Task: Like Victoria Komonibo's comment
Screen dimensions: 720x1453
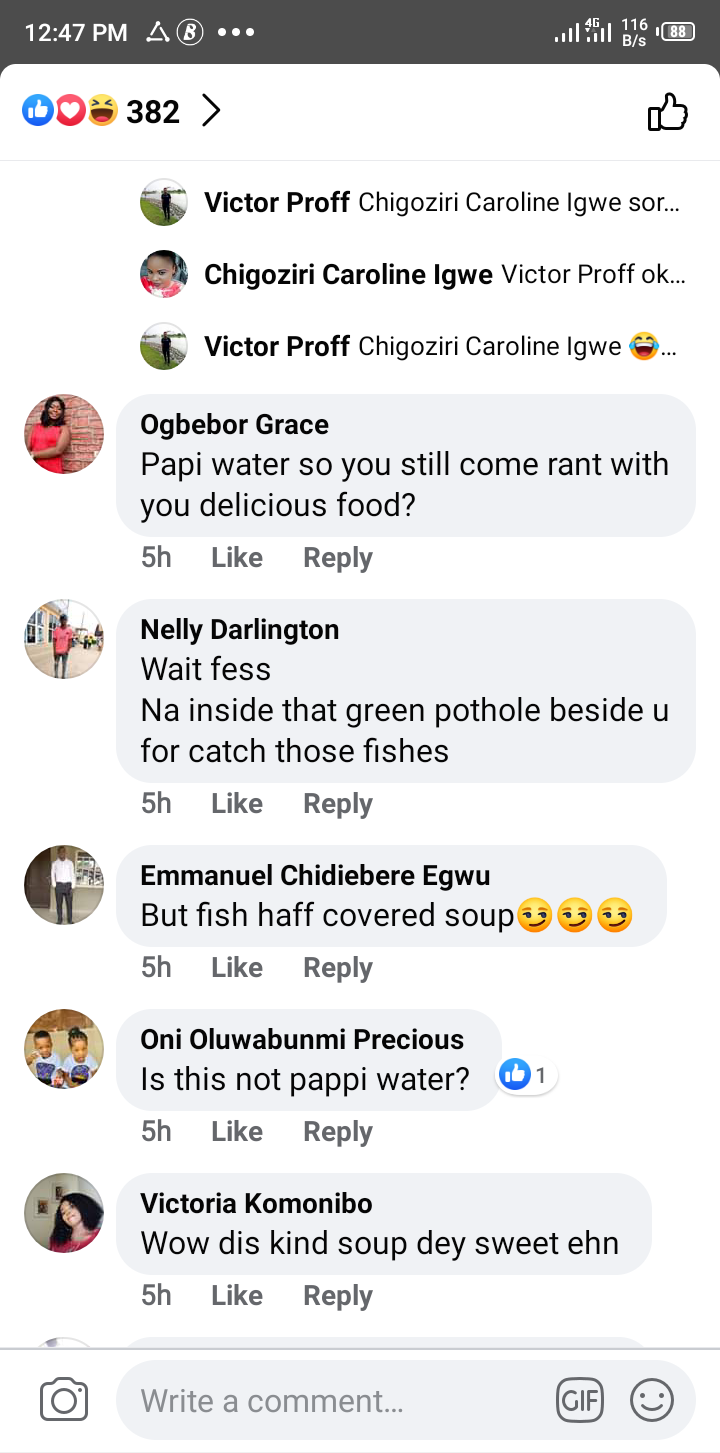Action: 237,1296
